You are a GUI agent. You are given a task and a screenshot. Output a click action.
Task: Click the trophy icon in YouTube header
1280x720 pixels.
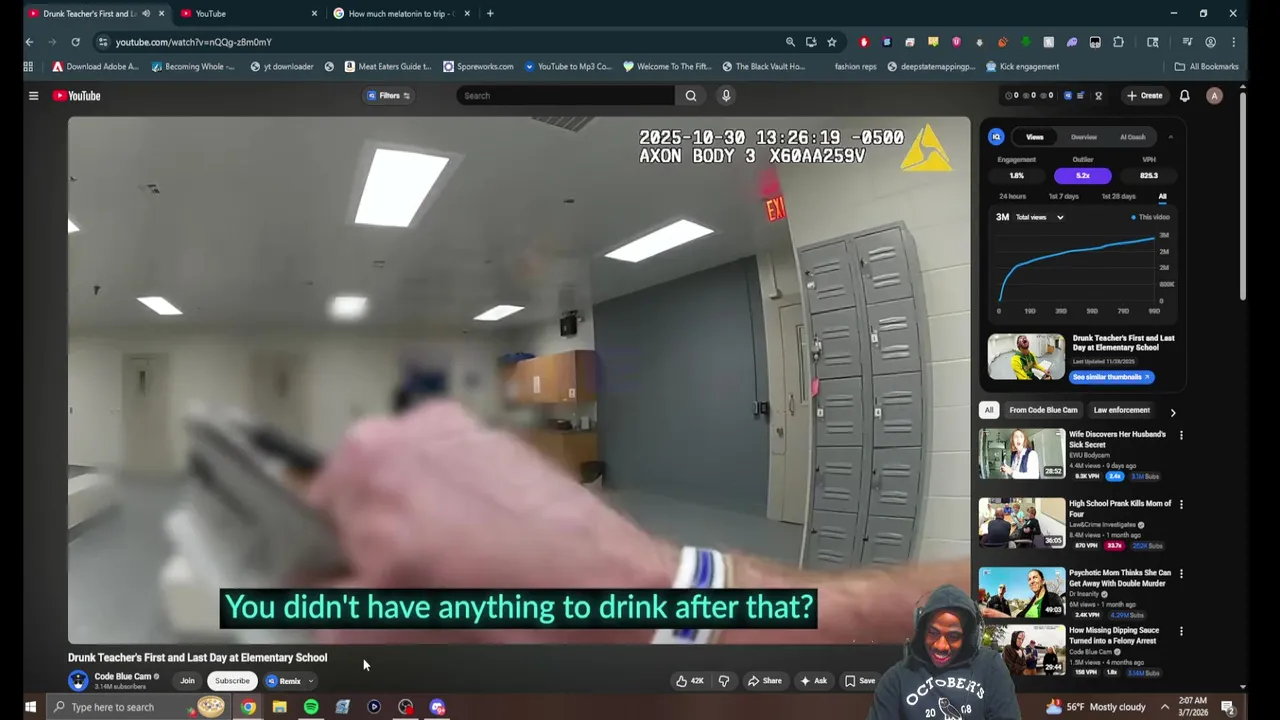tap(1098, 96)
